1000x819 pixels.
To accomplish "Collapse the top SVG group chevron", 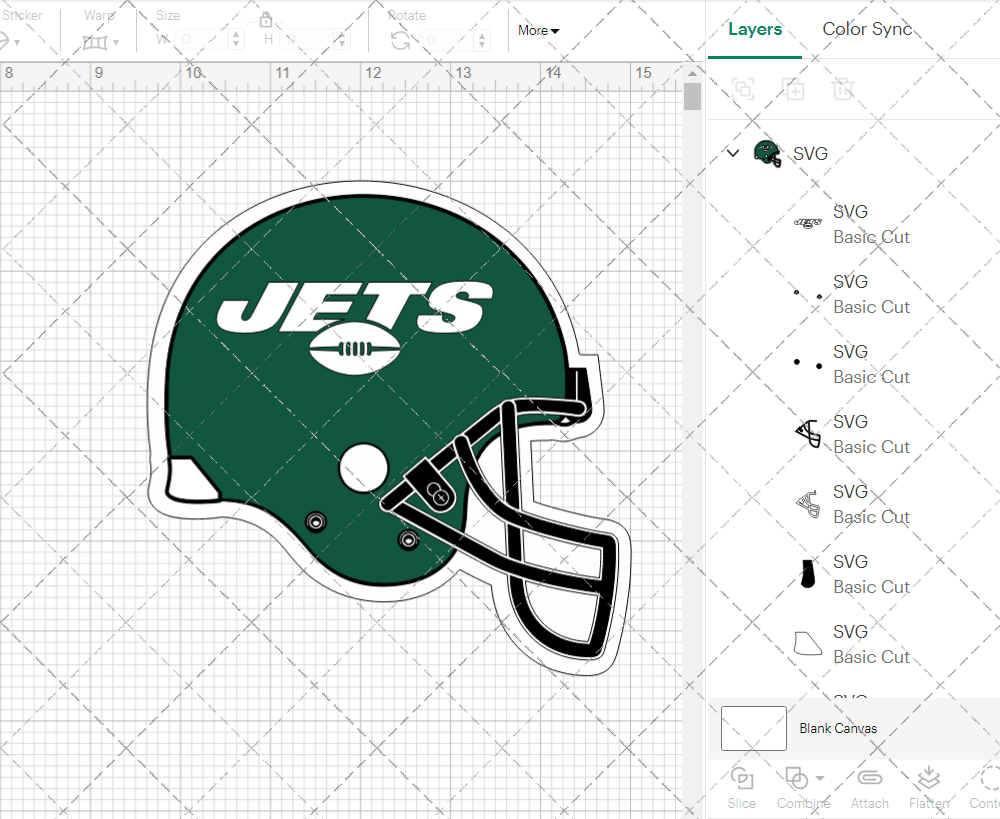I will [x=733, y=153].
